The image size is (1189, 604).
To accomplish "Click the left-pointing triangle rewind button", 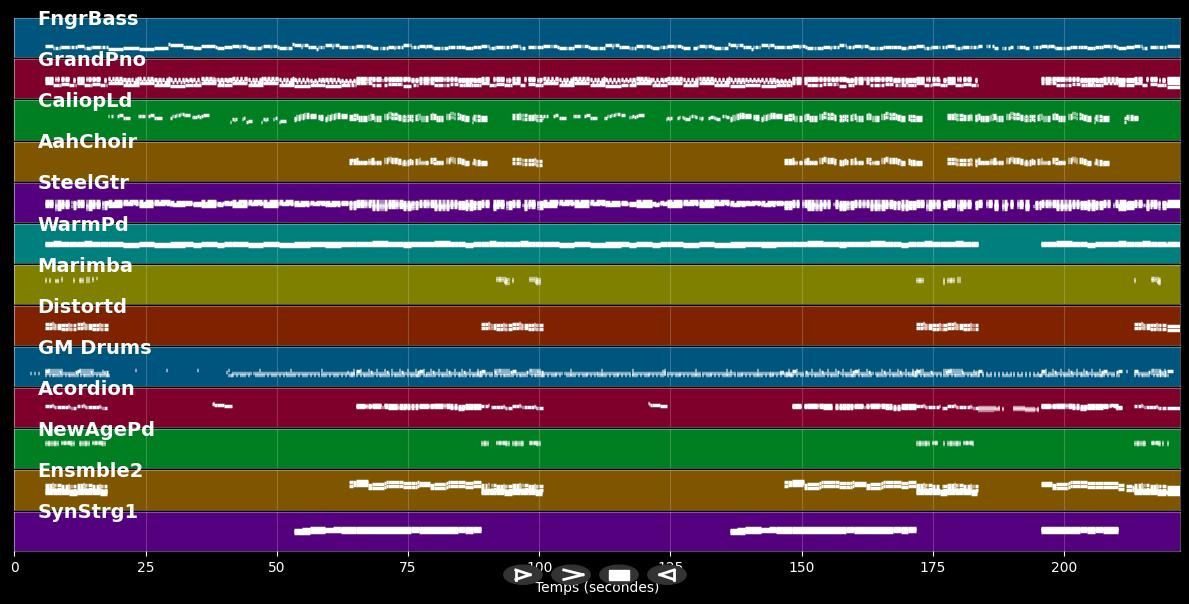I will pyautogui.click(x=666, y=575).
